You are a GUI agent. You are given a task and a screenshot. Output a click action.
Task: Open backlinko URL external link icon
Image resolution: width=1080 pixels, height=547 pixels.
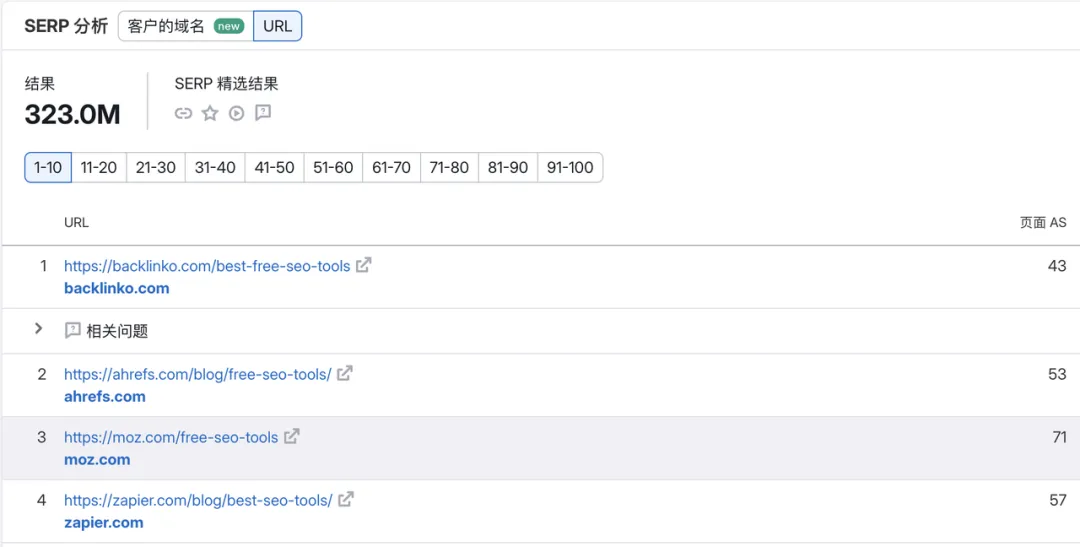pyautogui.click(x=364, y=265)
